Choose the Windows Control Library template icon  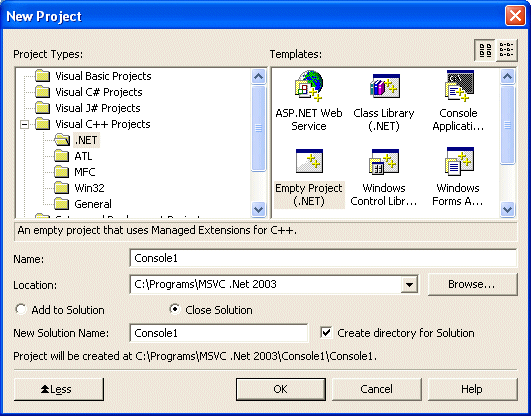pos(384,162)
